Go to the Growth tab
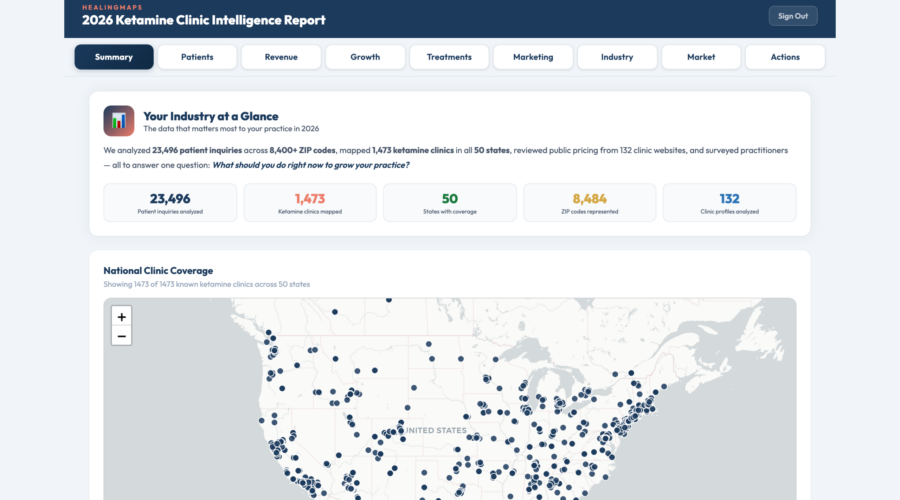Screen dimensions: 900x500 [365, 57]
